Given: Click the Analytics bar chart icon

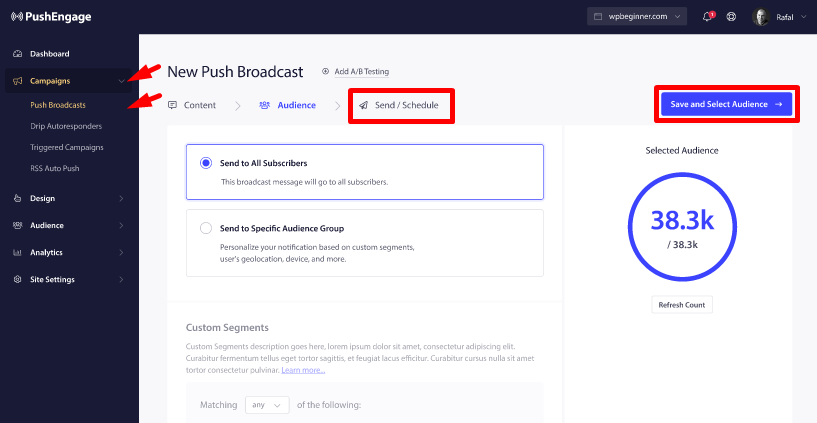Looking at the screenshot, I should [18, 253].
